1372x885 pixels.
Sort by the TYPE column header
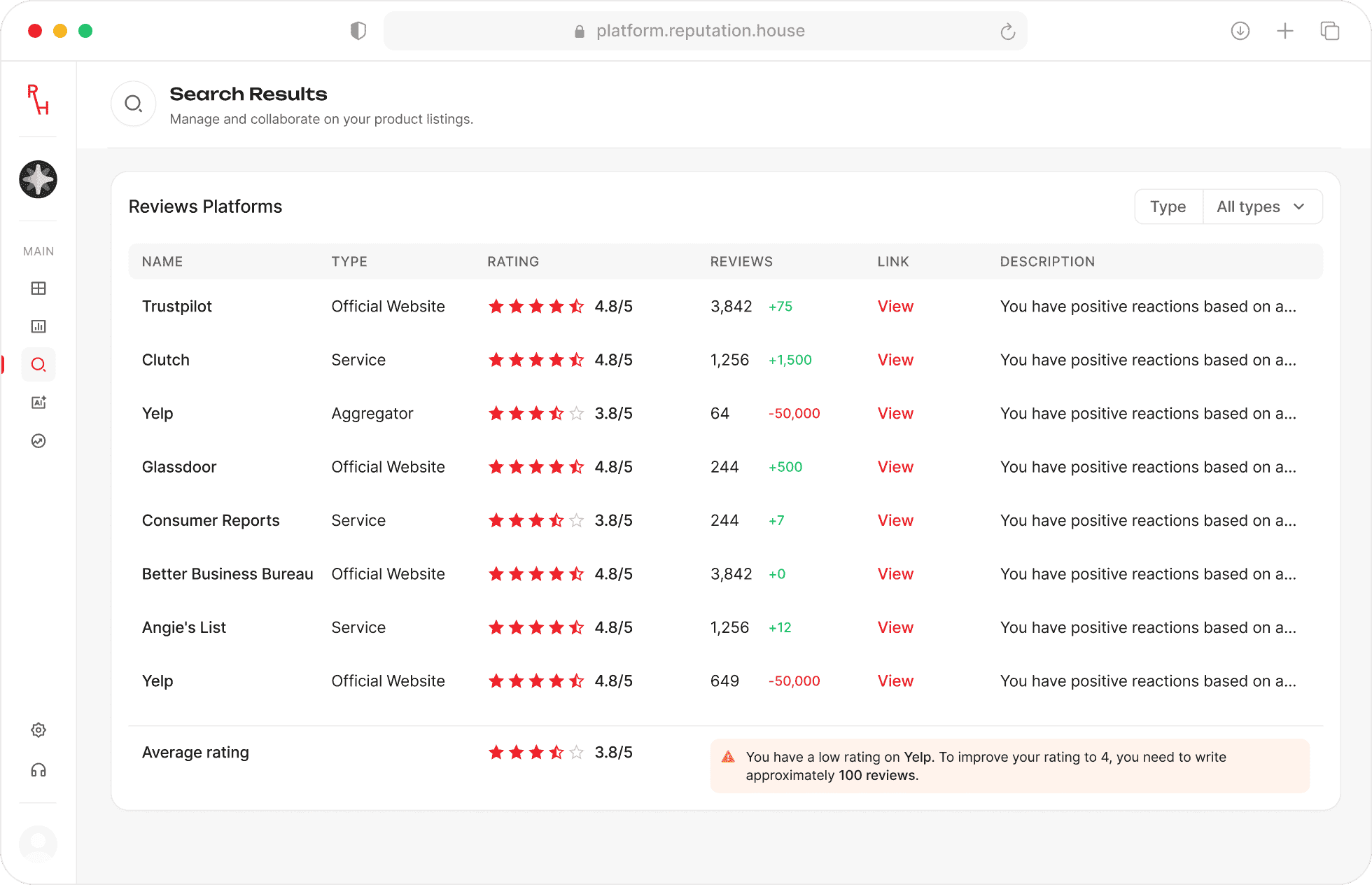click(349, 262)
